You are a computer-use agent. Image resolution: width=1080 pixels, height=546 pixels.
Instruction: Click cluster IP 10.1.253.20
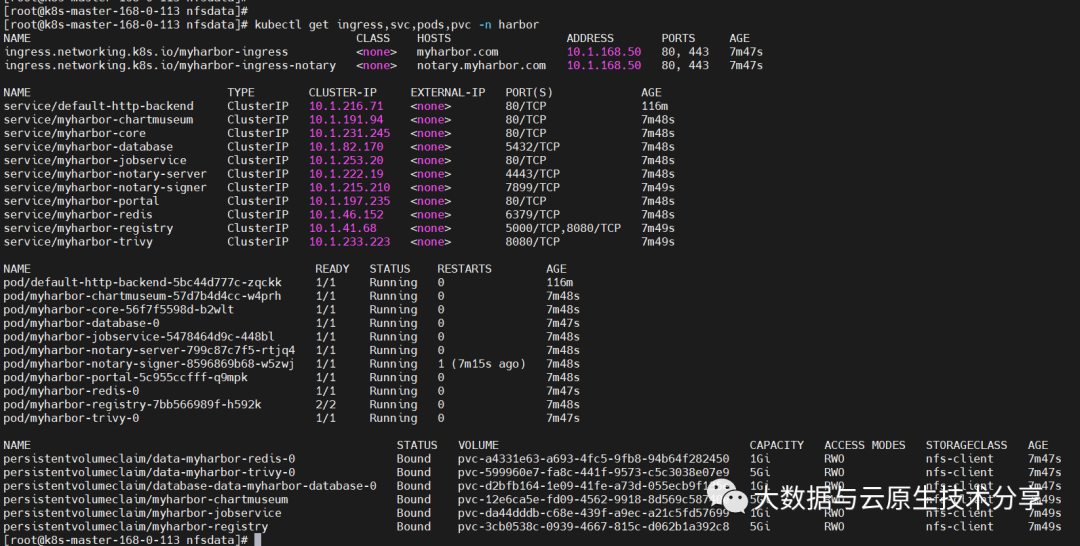pos(346,160)
